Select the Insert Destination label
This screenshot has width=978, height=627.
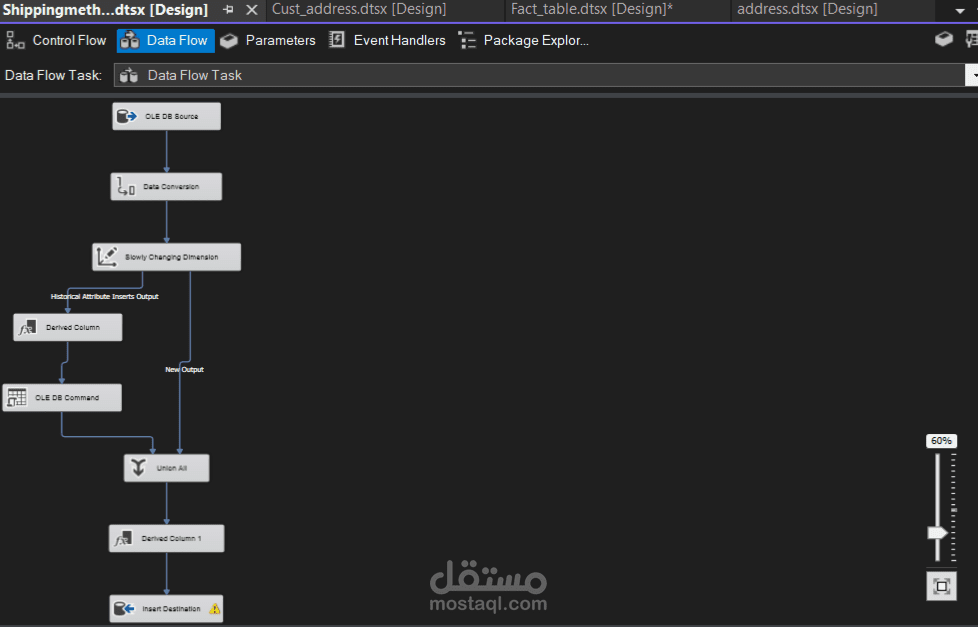point(172,608)
